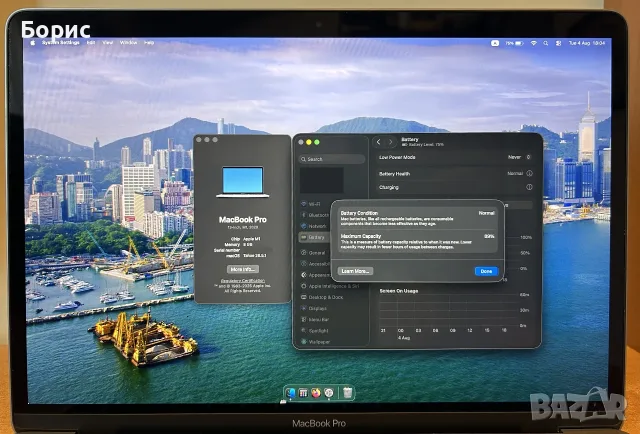Click the MacBook Pro title in About window

click(x=243, y=220)
